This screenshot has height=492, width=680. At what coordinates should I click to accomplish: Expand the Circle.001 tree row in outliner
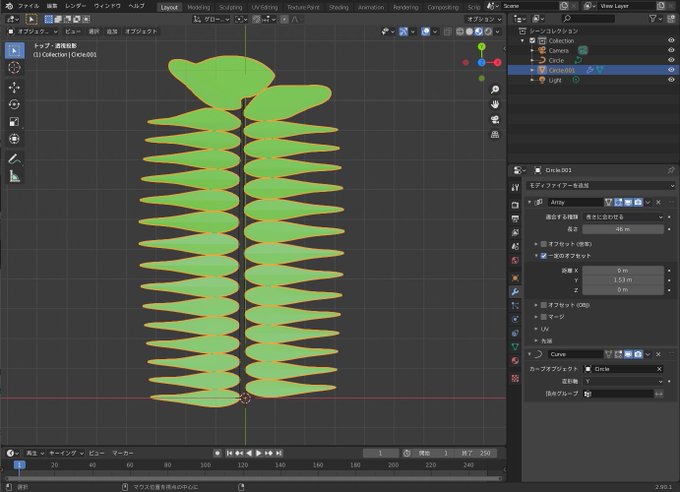(533, 70)
